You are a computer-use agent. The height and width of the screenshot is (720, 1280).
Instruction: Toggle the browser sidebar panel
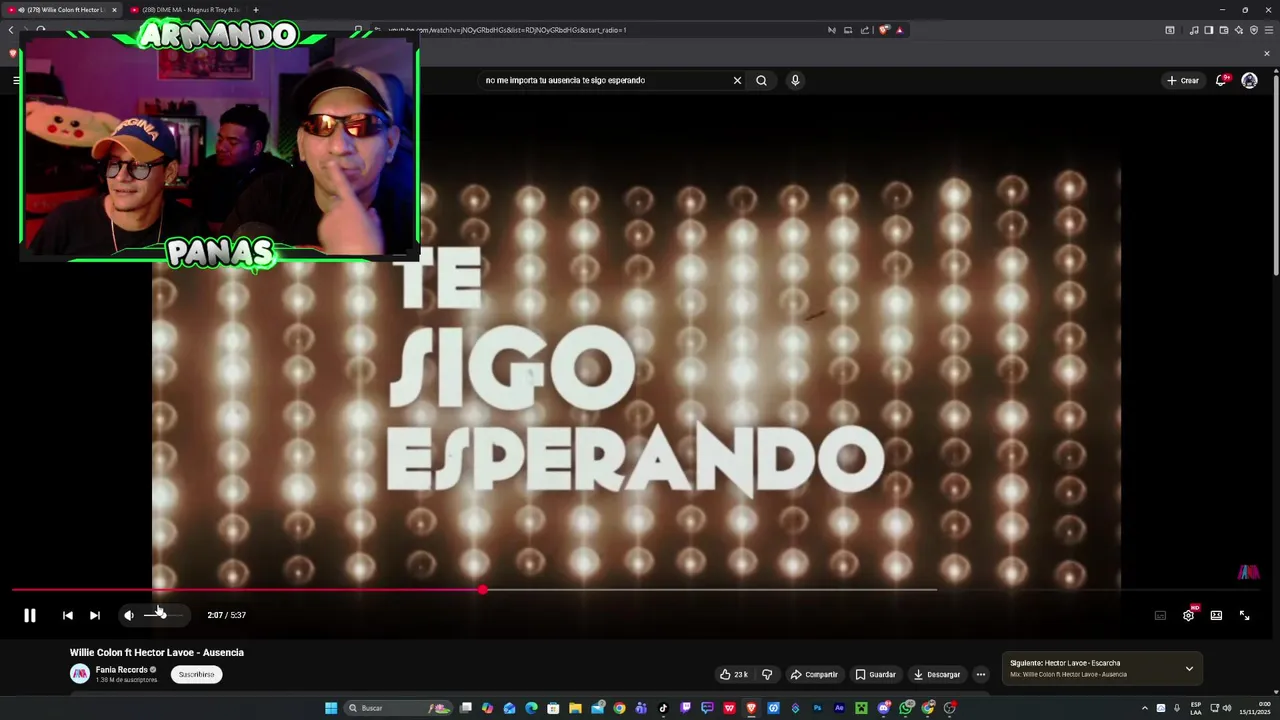[x=1208, y=30]
